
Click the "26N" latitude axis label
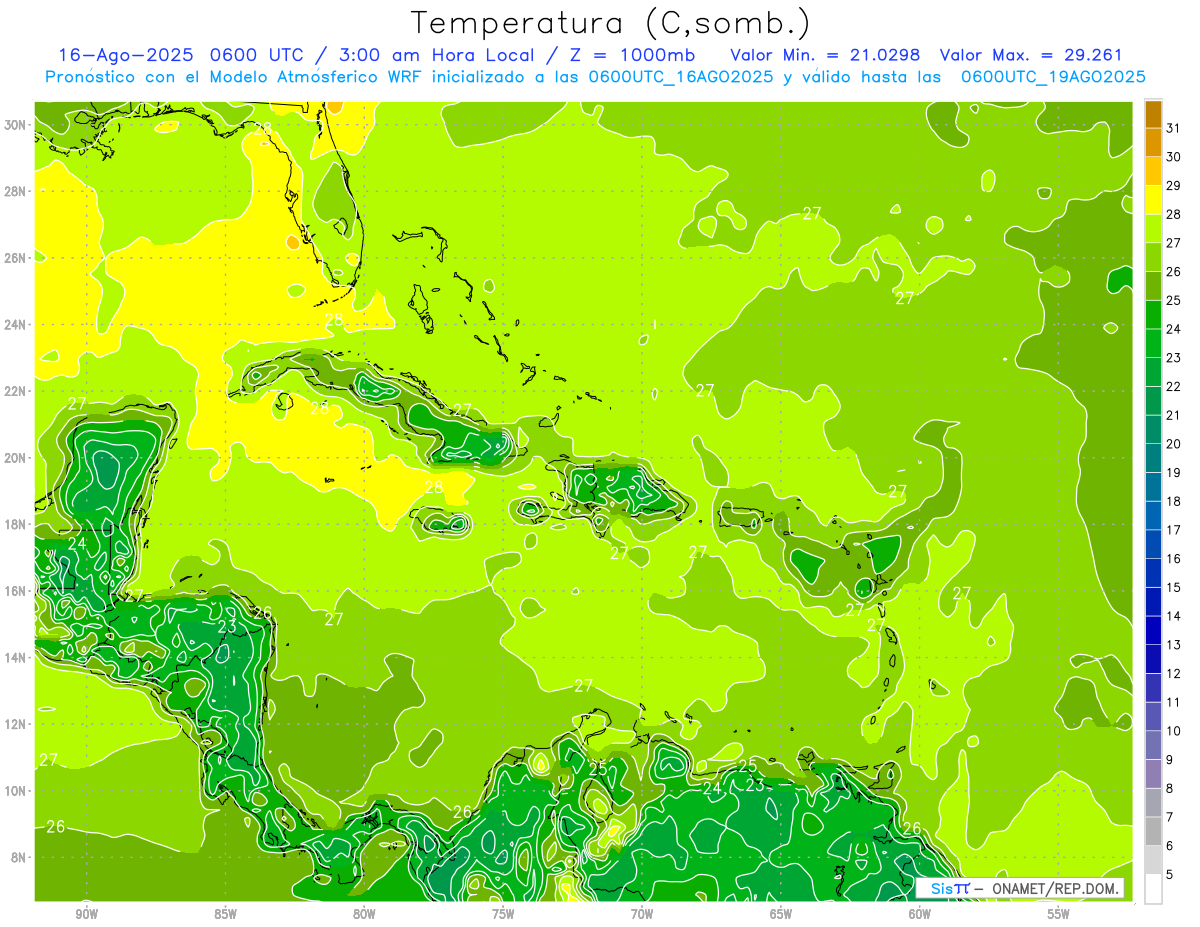tap(16, 258)
